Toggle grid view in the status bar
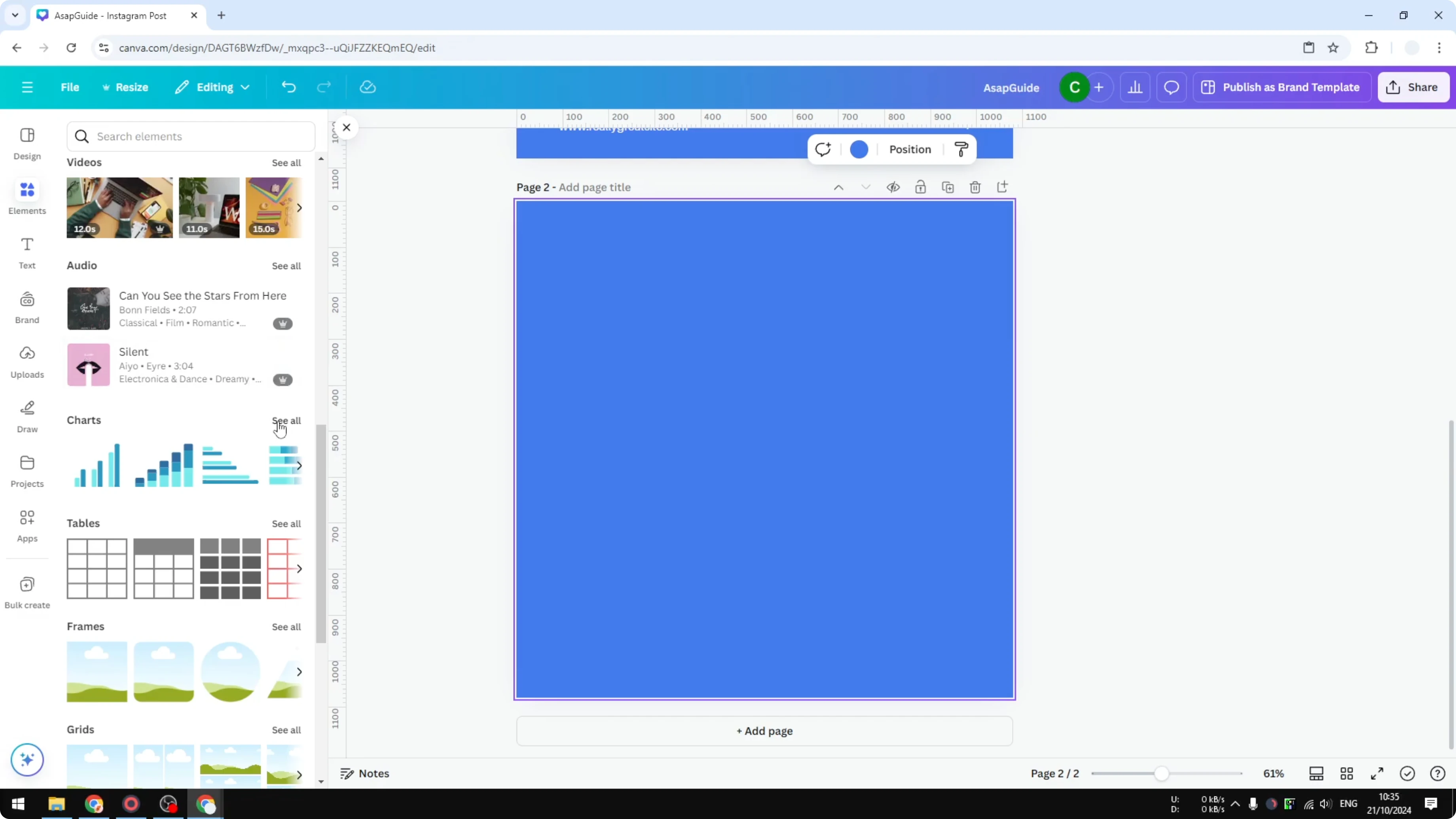Viewport: 1456px width, 819px height. [x=1346, y=773]
